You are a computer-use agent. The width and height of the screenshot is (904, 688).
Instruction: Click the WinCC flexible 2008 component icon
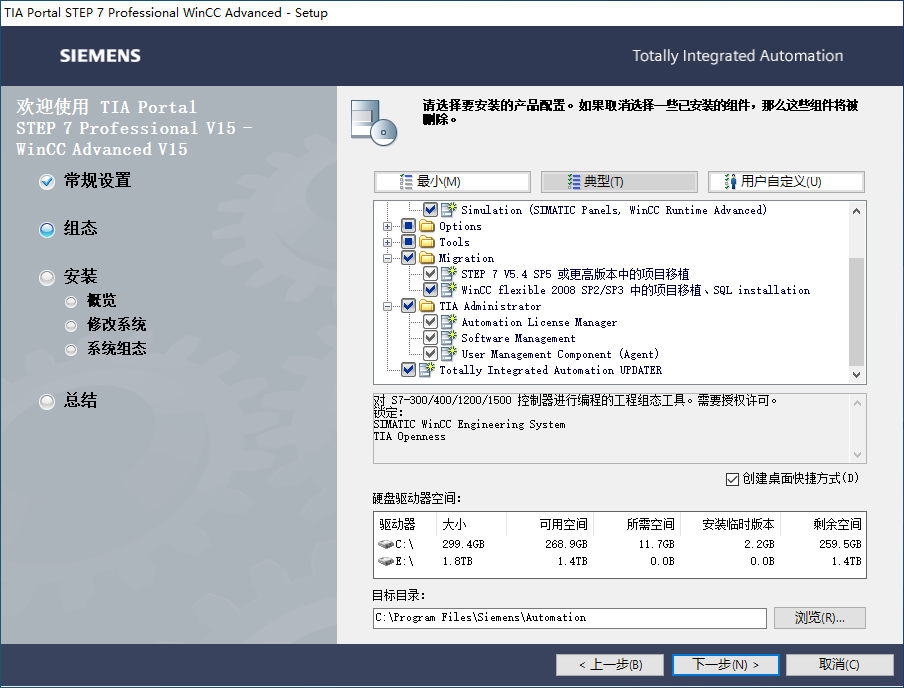pyautogui.click(x=449, y=290)
